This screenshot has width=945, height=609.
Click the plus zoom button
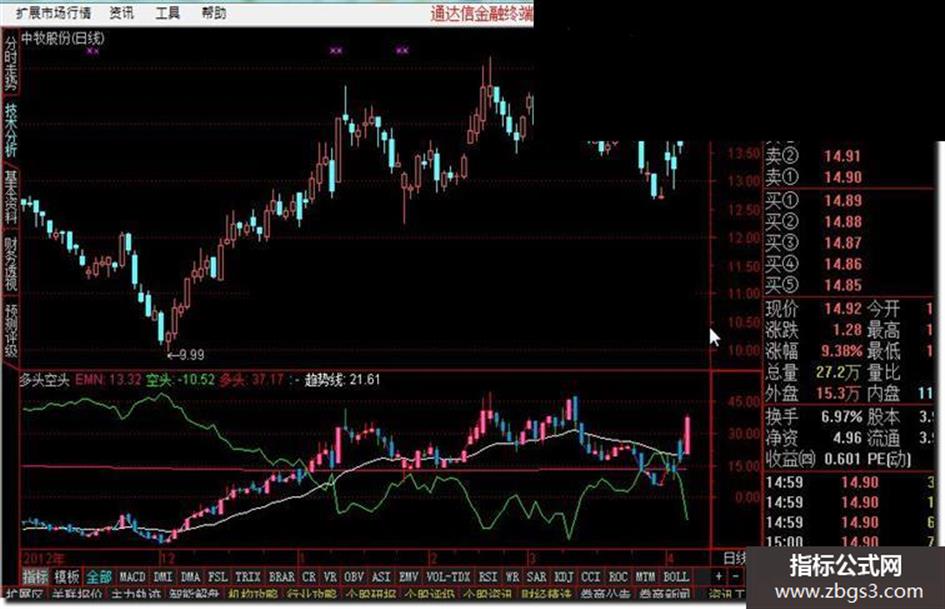(718, 577)
